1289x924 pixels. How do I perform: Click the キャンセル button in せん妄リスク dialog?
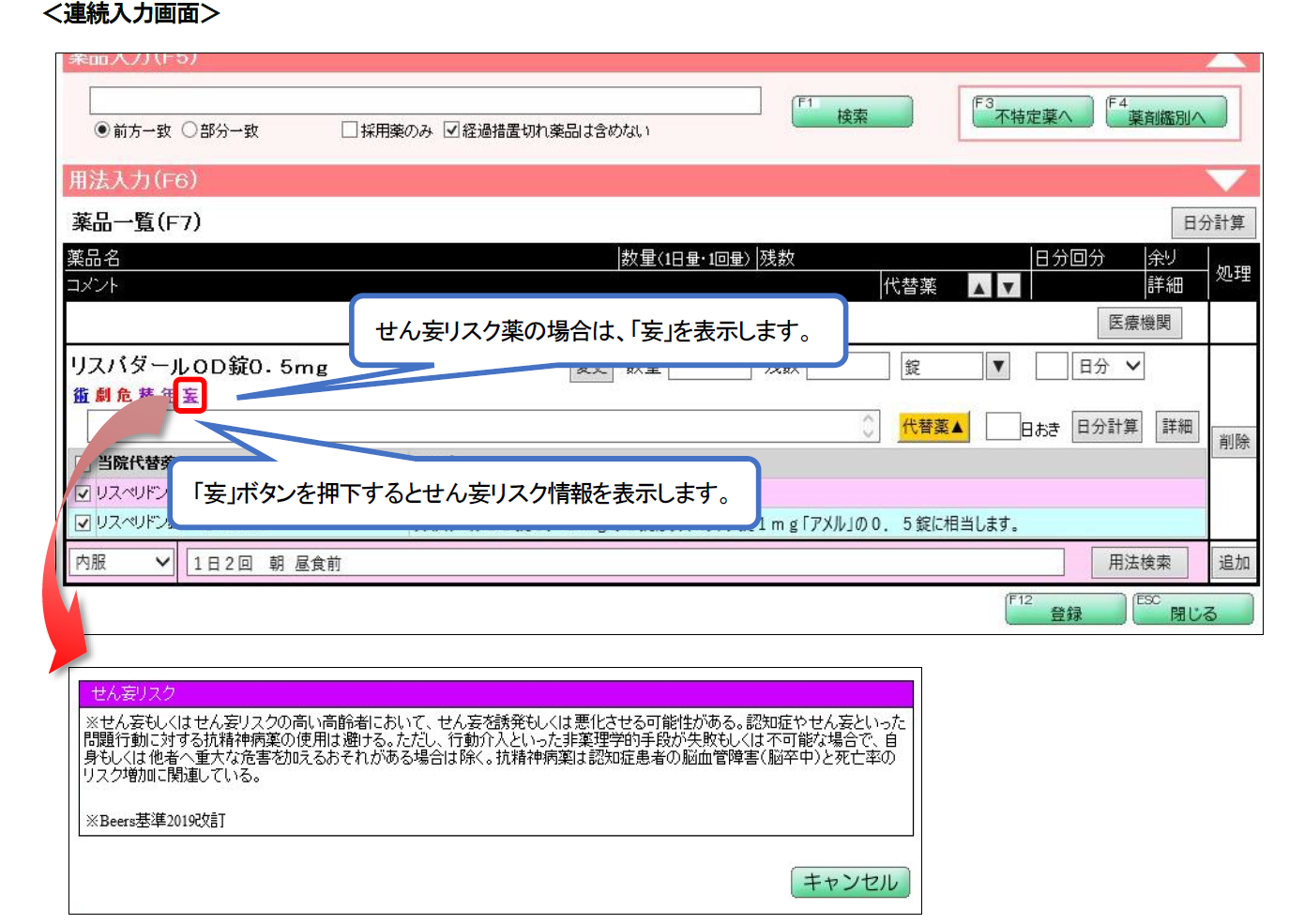coord(850,882)
